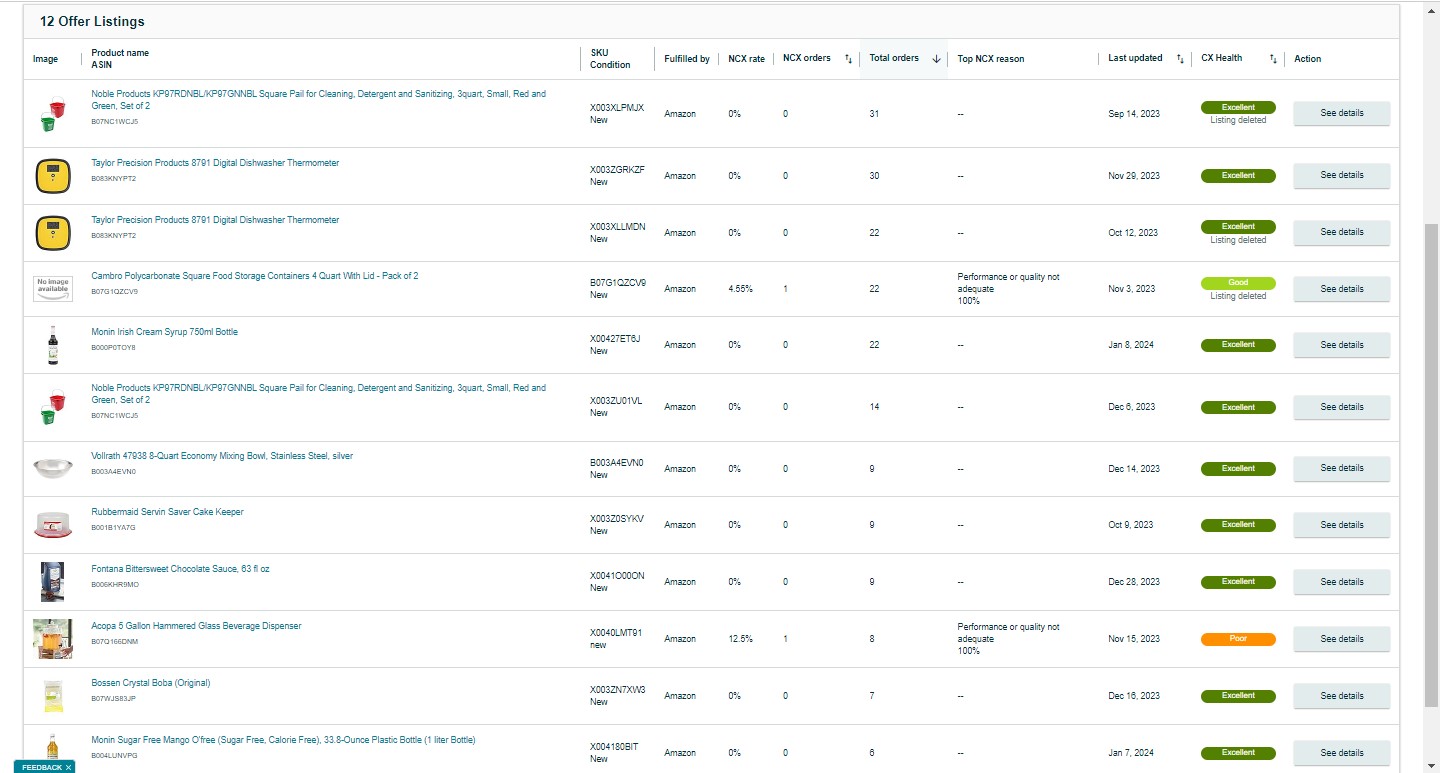Click the 'Fulfilled by' column header
This screenshot has width=1440, height=773.
pos(687,59)
